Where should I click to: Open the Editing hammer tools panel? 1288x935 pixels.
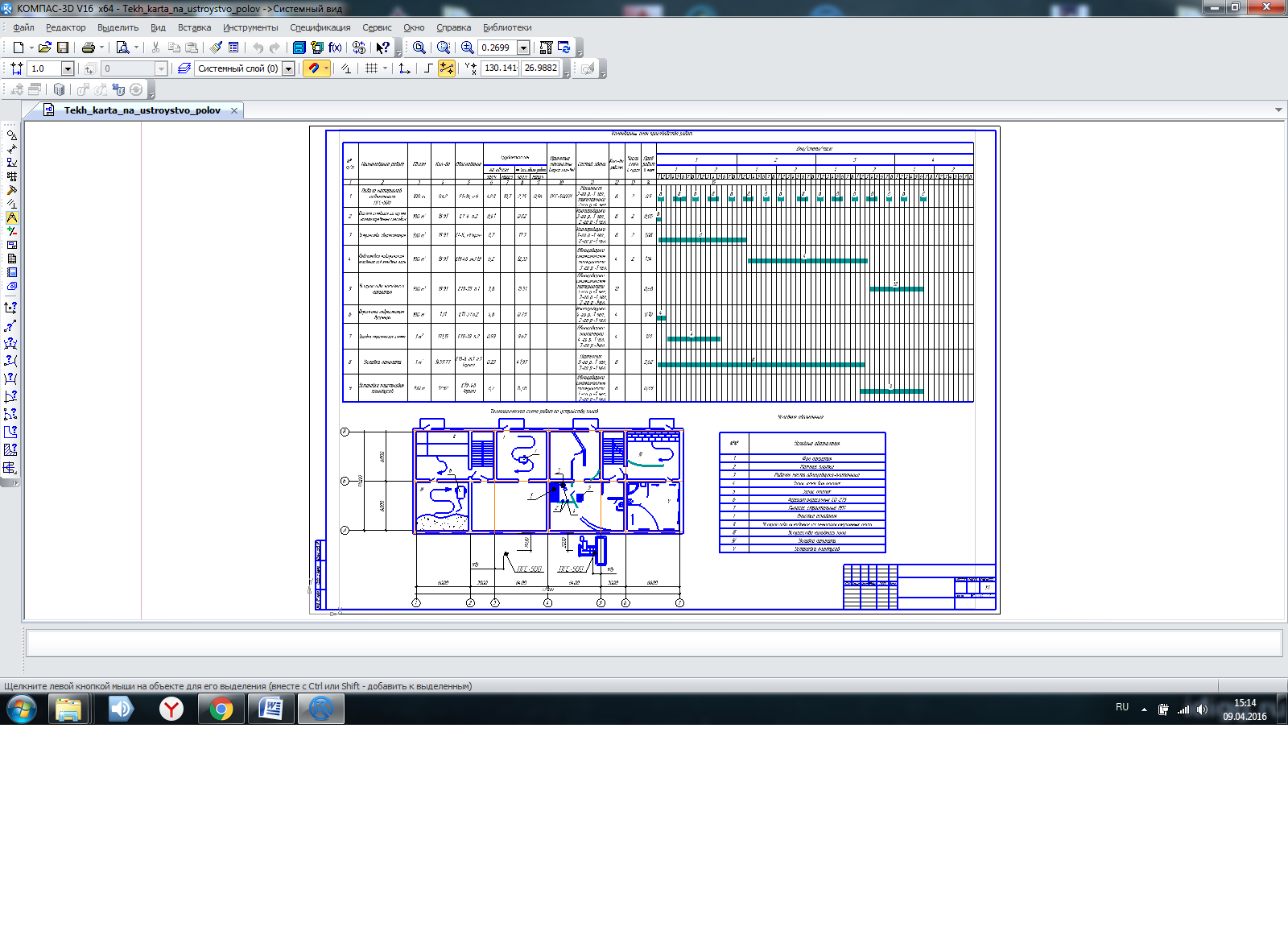point(11,190)
